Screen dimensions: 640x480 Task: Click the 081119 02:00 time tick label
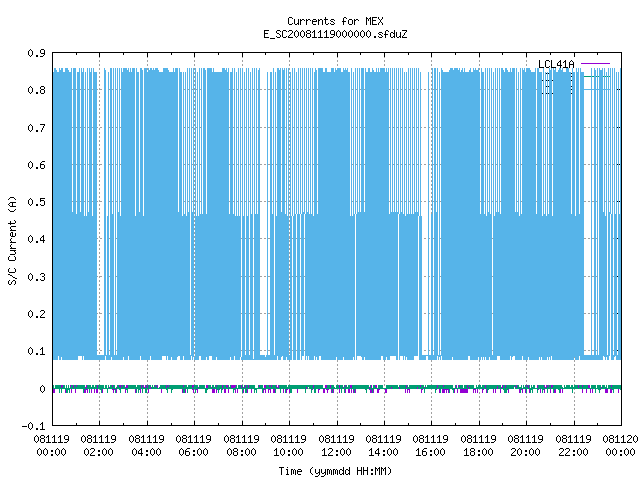pyautogui.click(x=98, y=446)
